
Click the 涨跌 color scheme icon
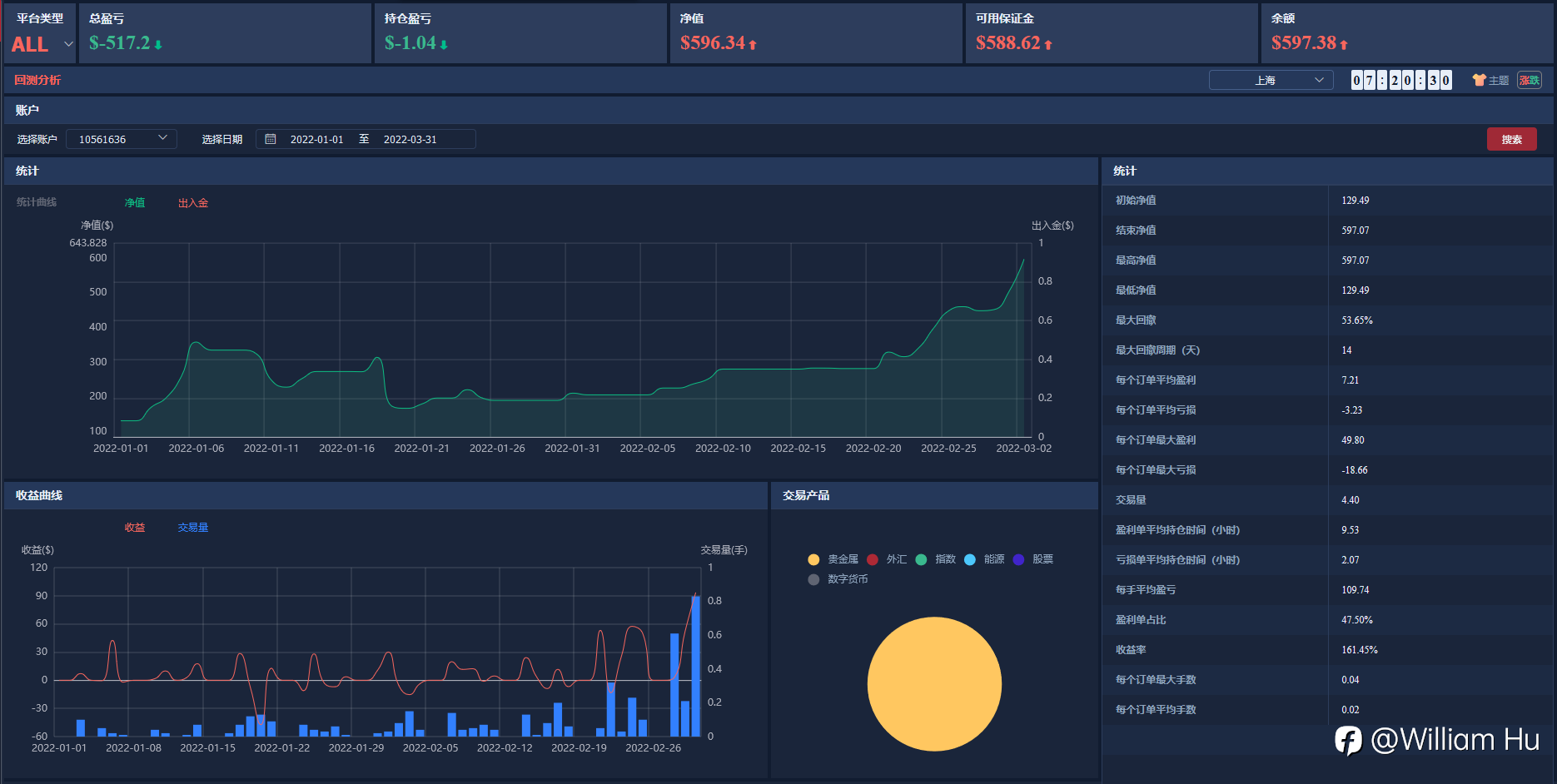click(1530, 80)
